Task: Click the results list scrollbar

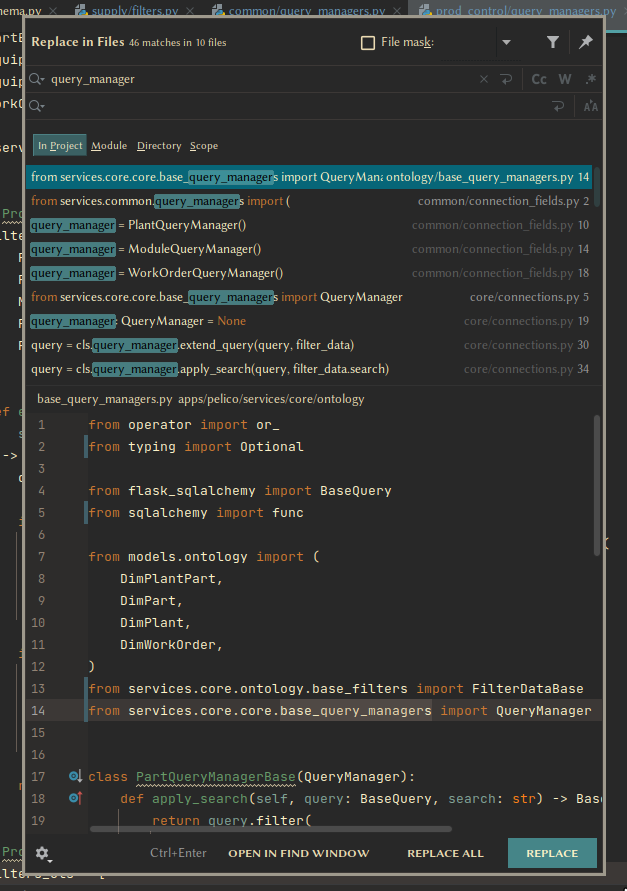Action: pyautogui.click(x=597, y=187)
